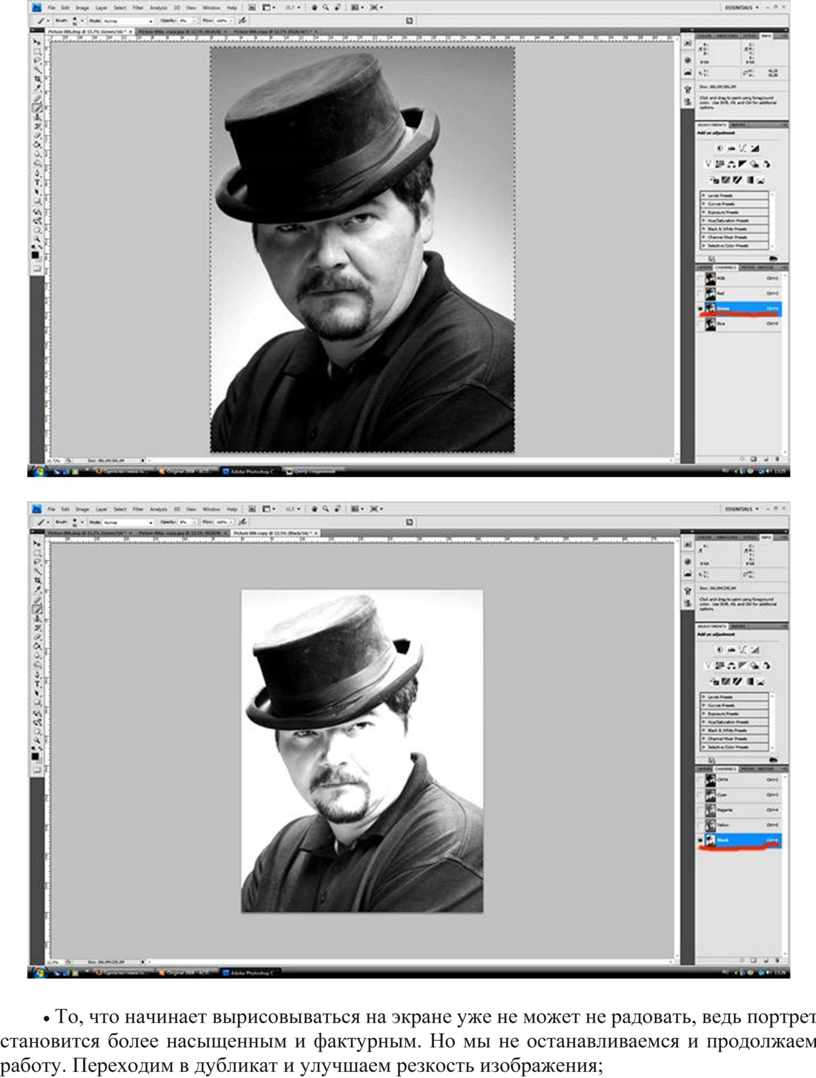Show the RGB composite channel's eye in upper window

(701, 278)
